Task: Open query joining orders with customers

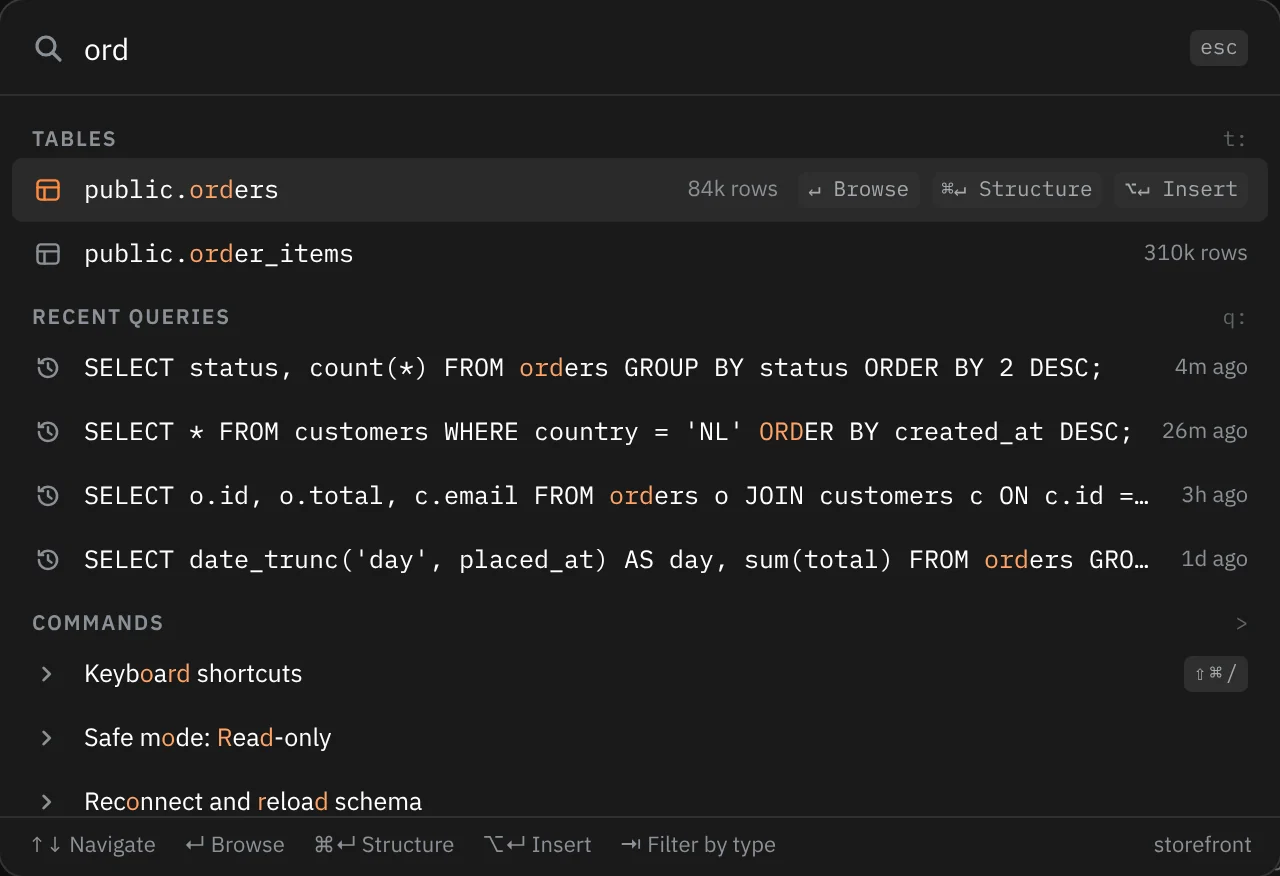Action: [x=640, y=496]
